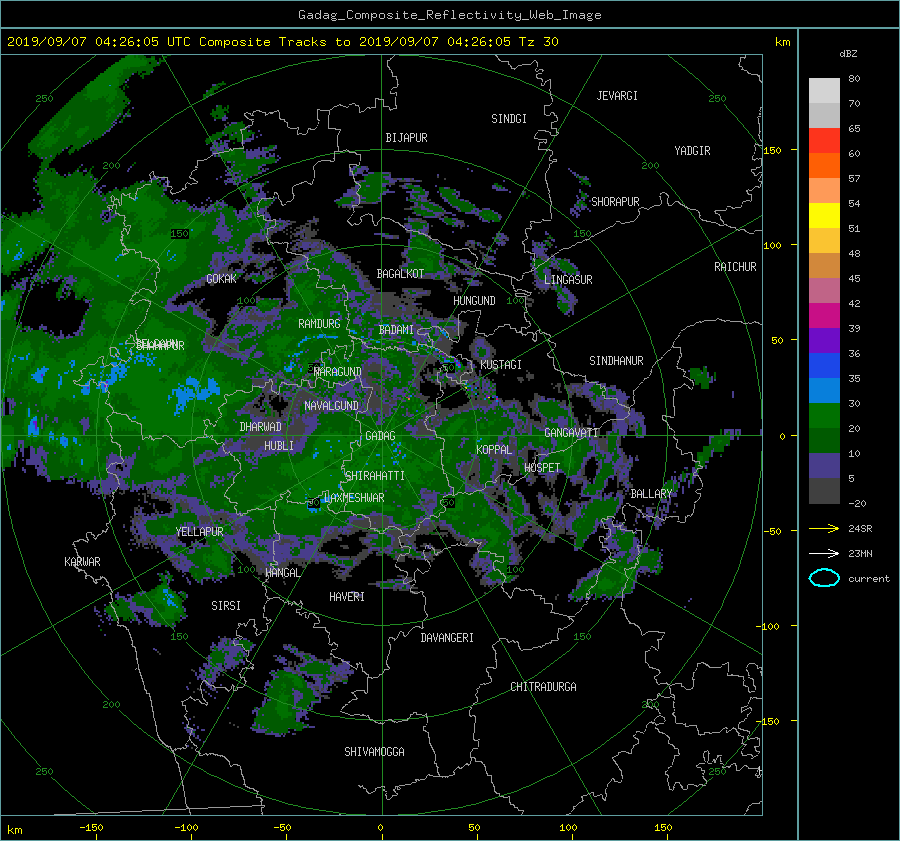Click the HAVERI city label
The image size is (900, 841).
click(x=347, y=597)
